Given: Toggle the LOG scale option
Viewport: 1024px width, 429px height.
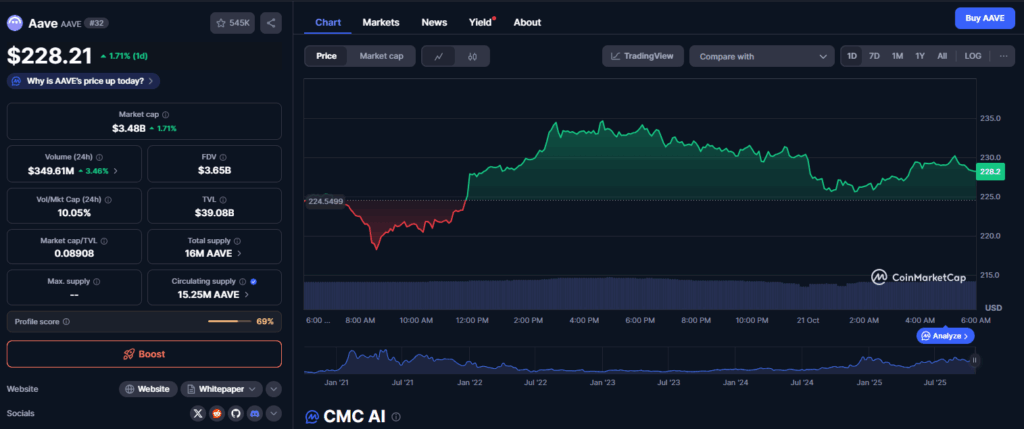Looking at the screenshot, I should click(972, 56).
